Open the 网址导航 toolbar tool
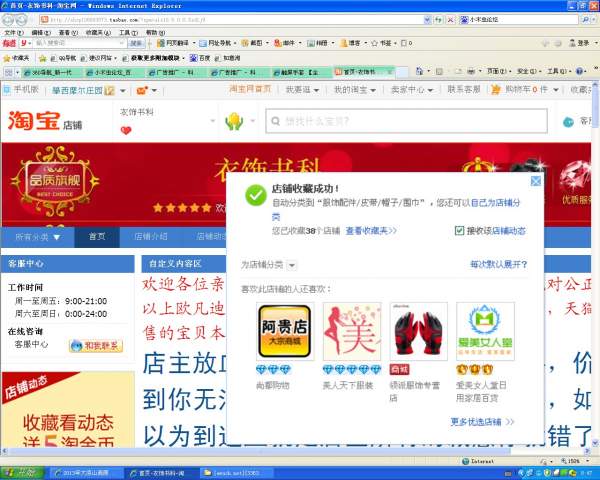 (x=215, y=43)
